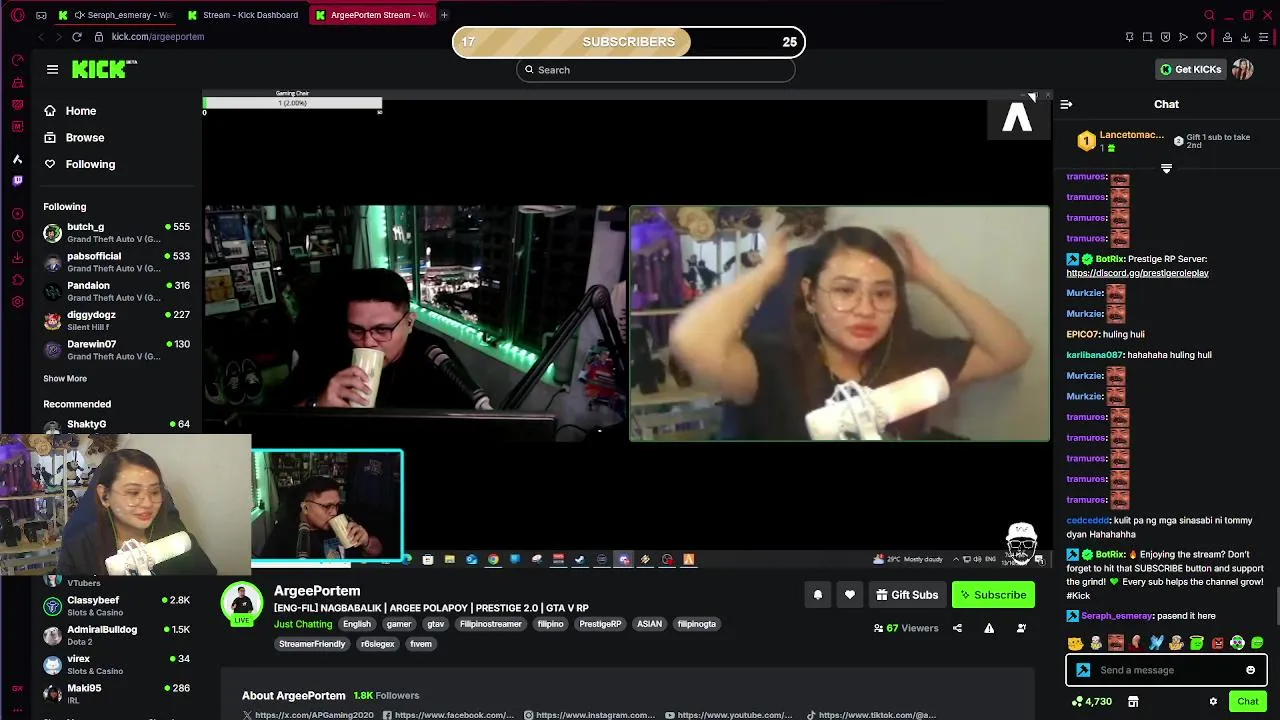Click the Gift Subs button
The image size is (1280, 720).
(906, 595)
